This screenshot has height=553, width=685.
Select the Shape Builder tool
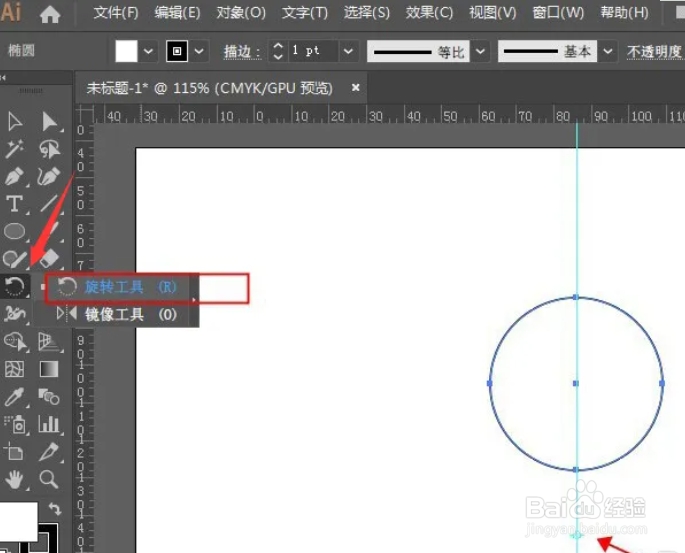click(x=15, y=342)
